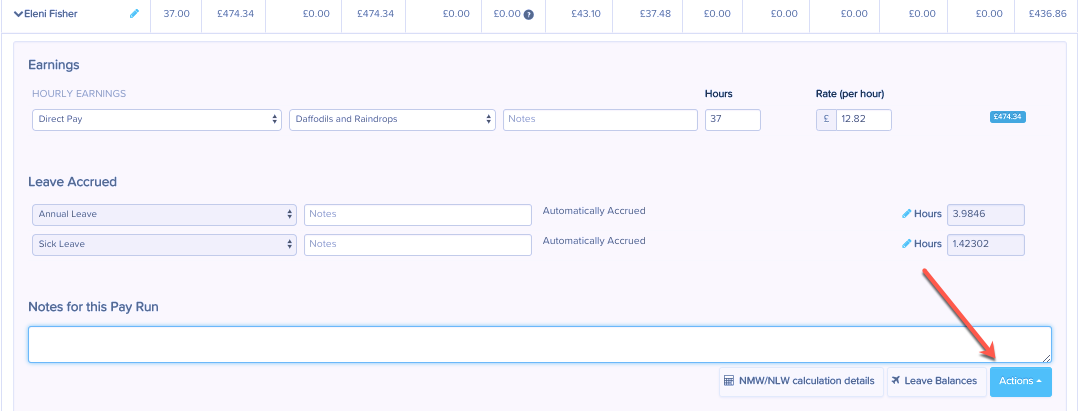Click the HOURLY EARNINGS label
This screenshot has width=1080, height=411.
(79, 94)
